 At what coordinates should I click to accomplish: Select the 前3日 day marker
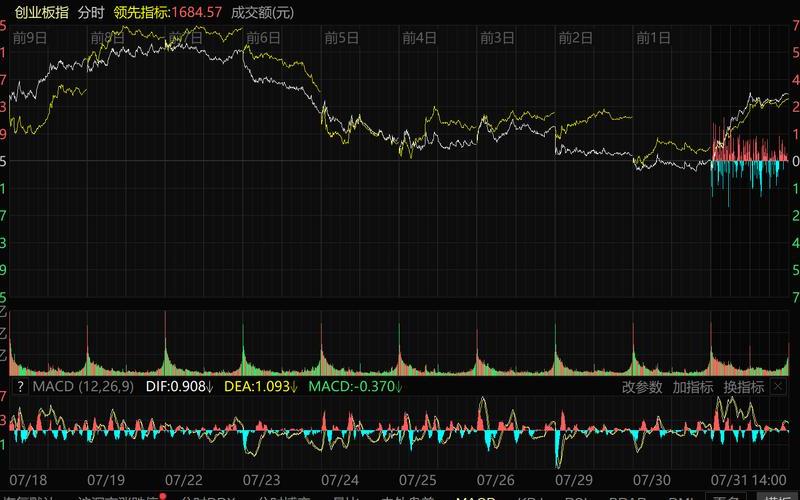pos(497,38)
